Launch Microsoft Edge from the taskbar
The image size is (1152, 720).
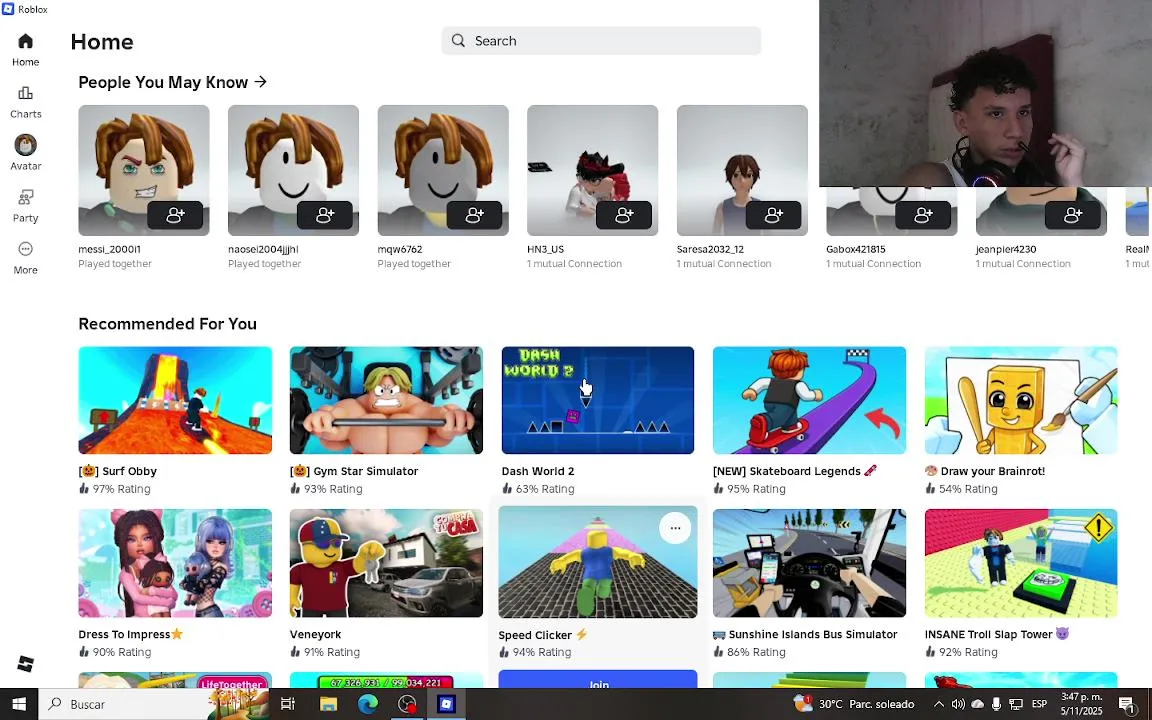tap(367, 704)
